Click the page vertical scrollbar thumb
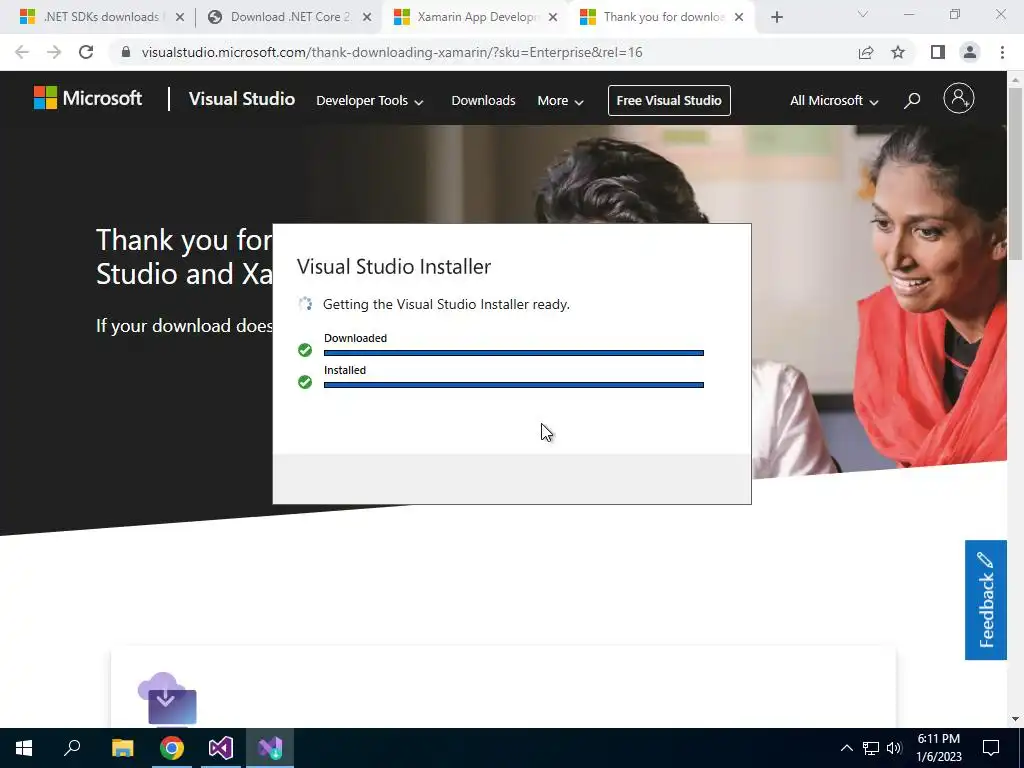The width and height of the screenshot is (1024, 768). pos(1016,174)
